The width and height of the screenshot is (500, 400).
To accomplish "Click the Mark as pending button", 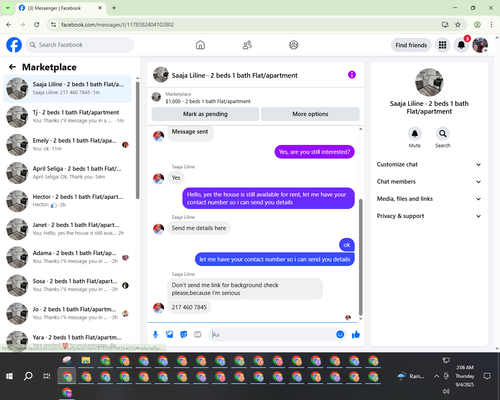I will (205, 114).
